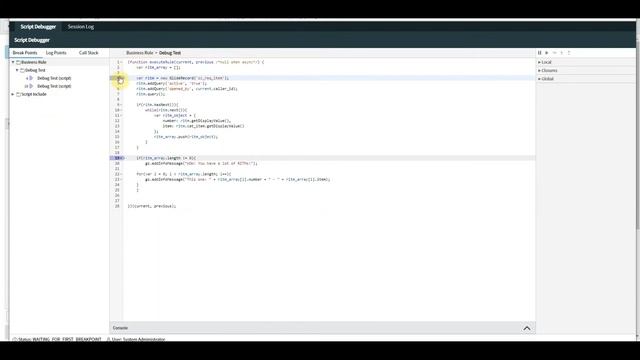Collapse the Debug Test tree node
Screen dimensions: 640x360
point(17,70)
